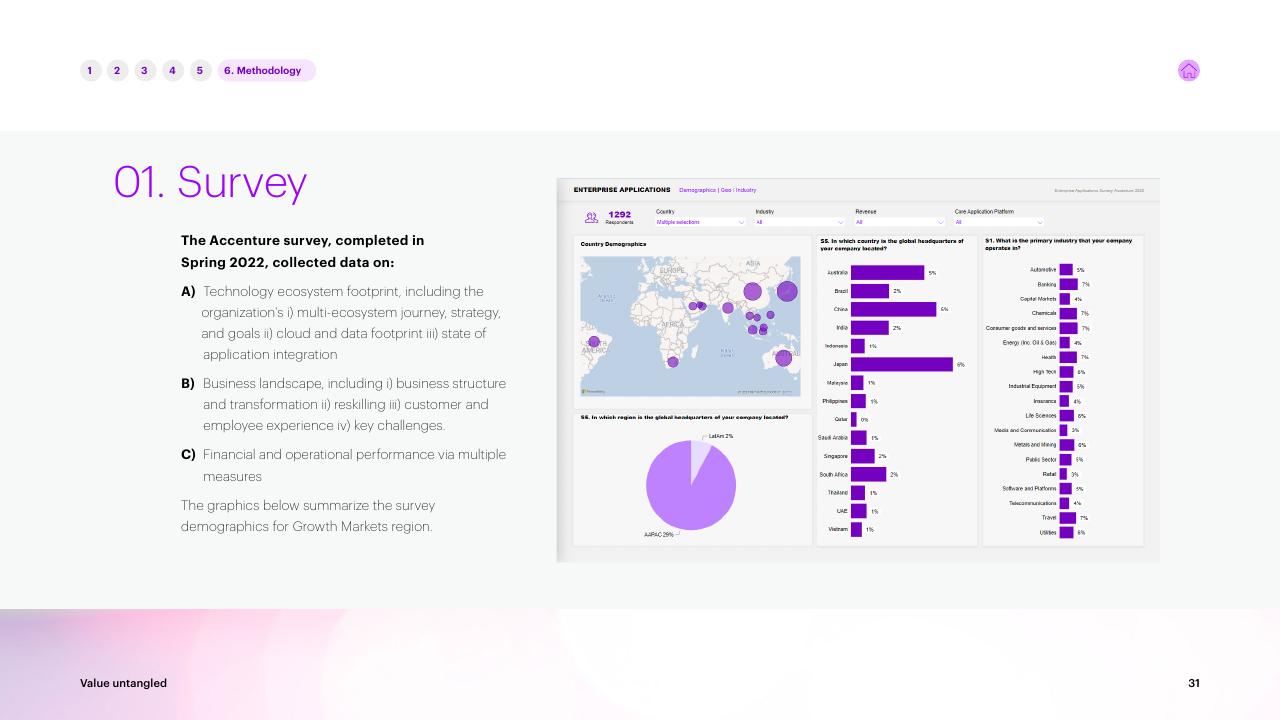
Task: Go to the home page icon
Action: click(x=1189, y=70)
